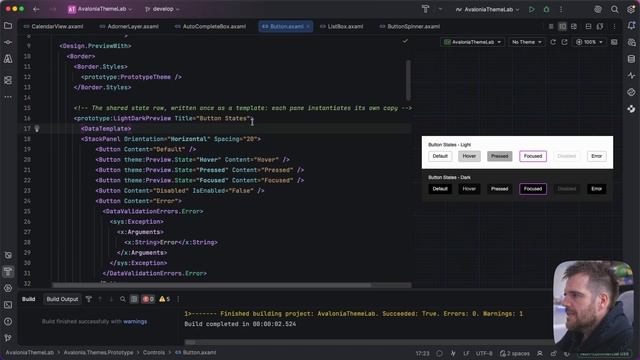
Task: Open the More Actions kebab after debug button
Action: click(x=561, y=9)
